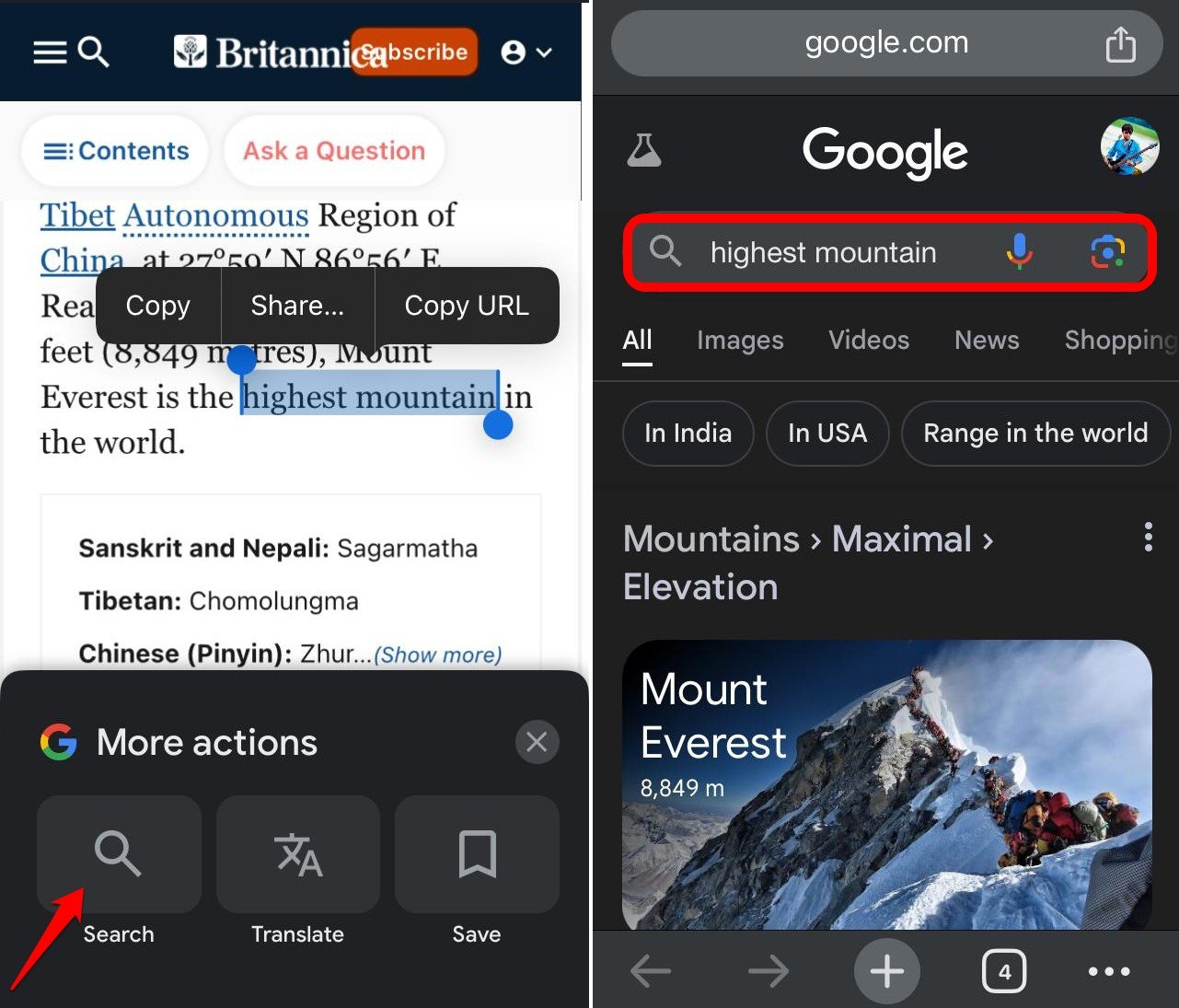Tap the Google logo
This screenshot has width=1179, height=1008.
coord(885,151)
